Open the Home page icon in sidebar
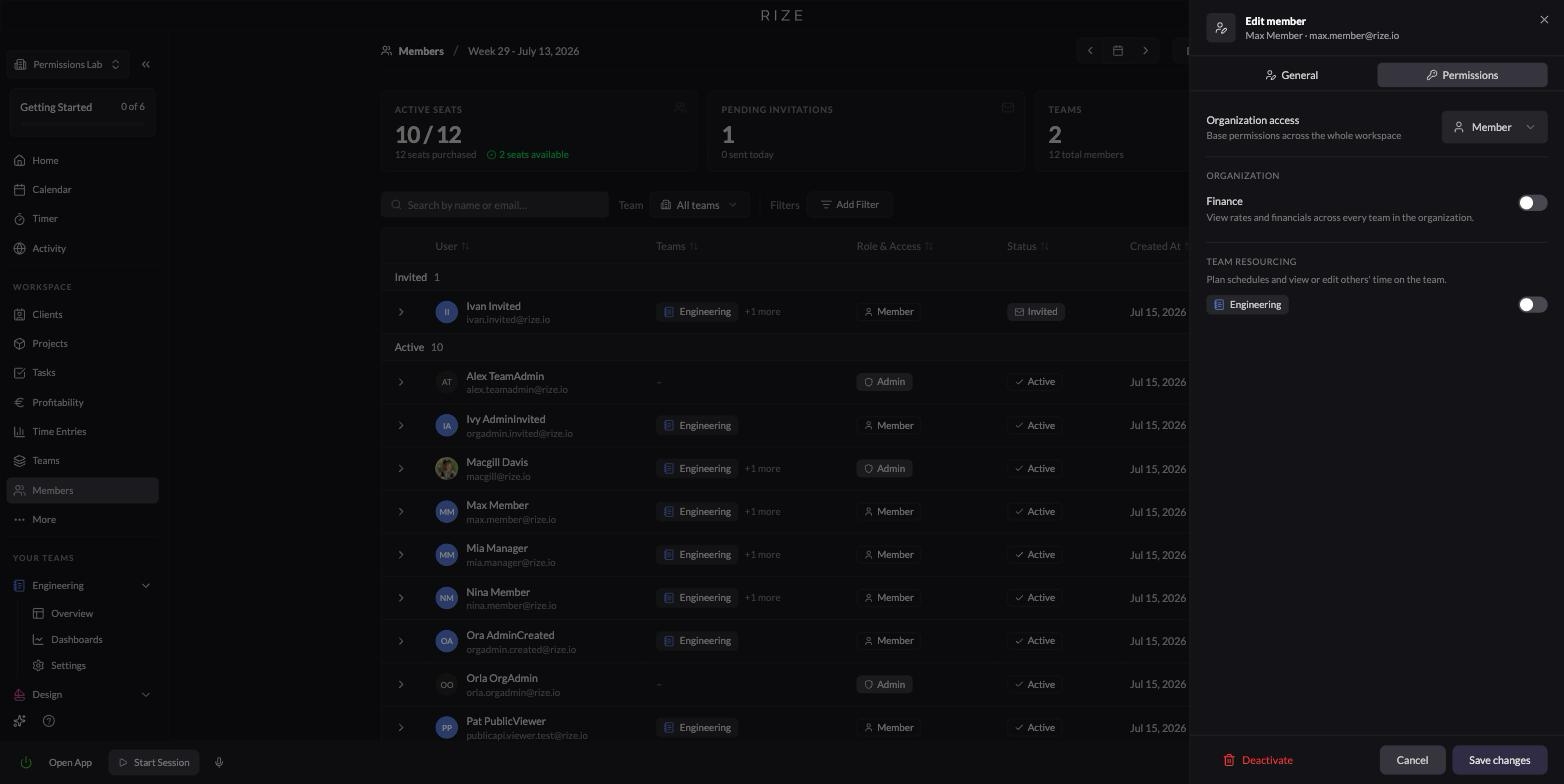The image size is (1564, 784). pyautogui.click(x=20, y=160)
